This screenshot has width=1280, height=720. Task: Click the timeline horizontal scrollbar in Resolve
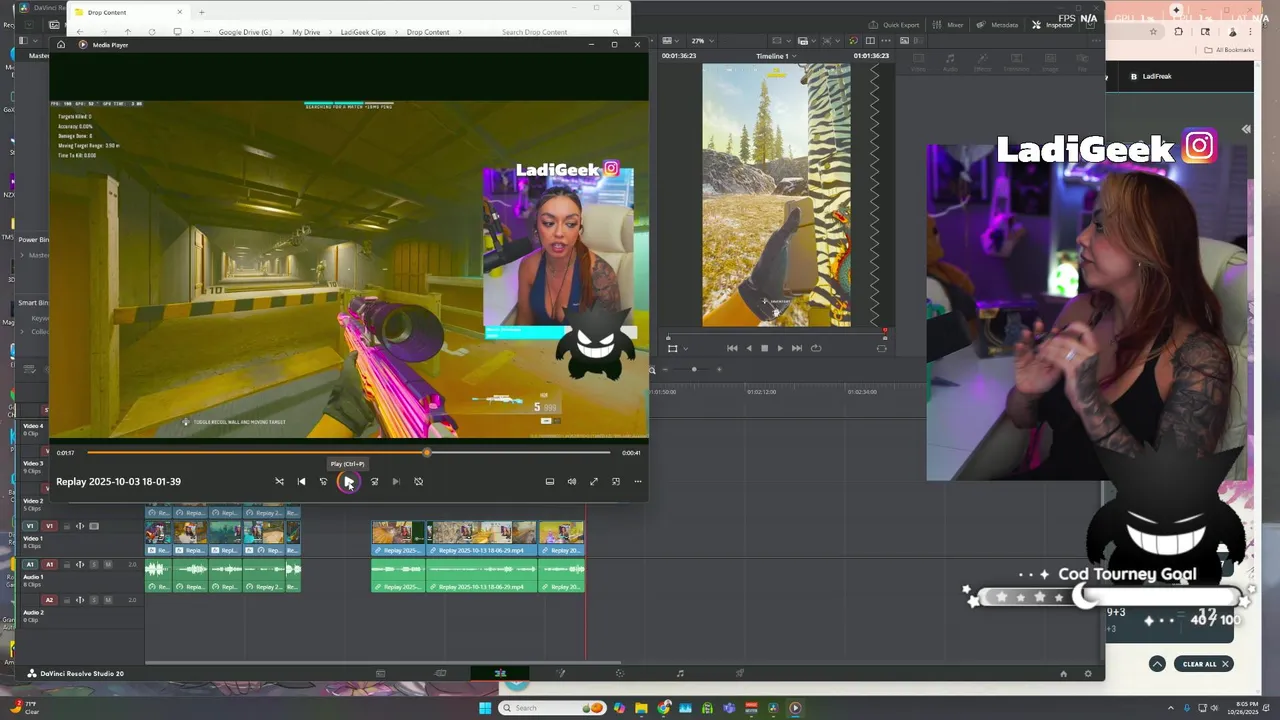point(383,662)
